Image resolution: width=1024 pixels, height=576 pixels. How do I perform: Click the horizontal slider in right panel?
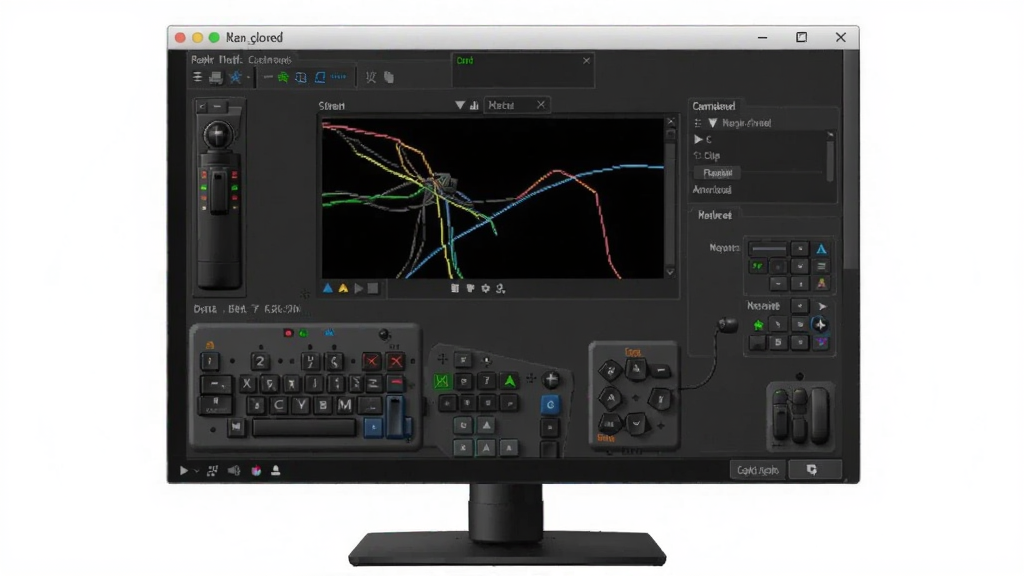(x=768, y=249)
